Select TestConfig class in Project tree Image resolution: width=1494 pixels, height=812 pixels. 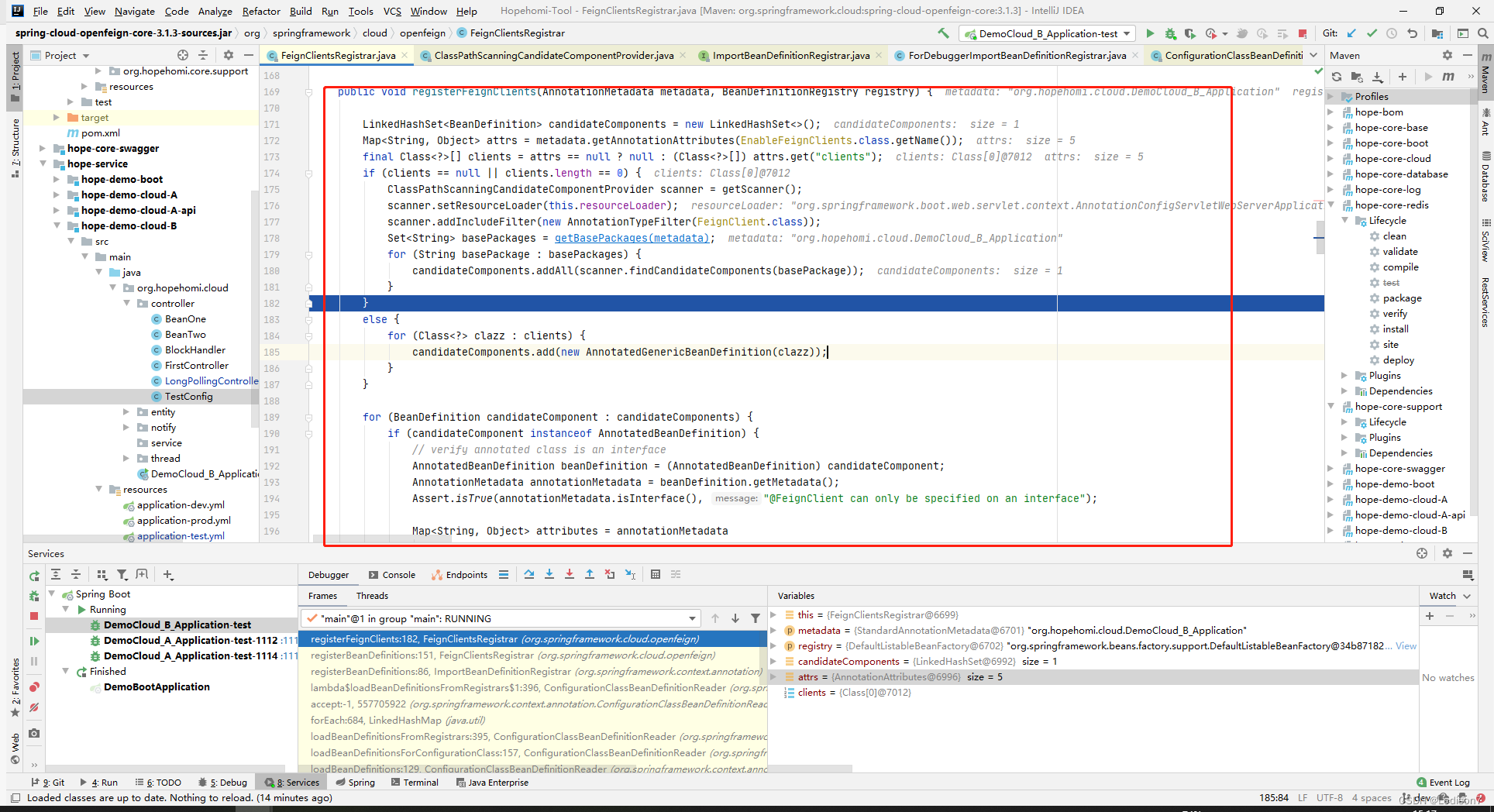188,396
